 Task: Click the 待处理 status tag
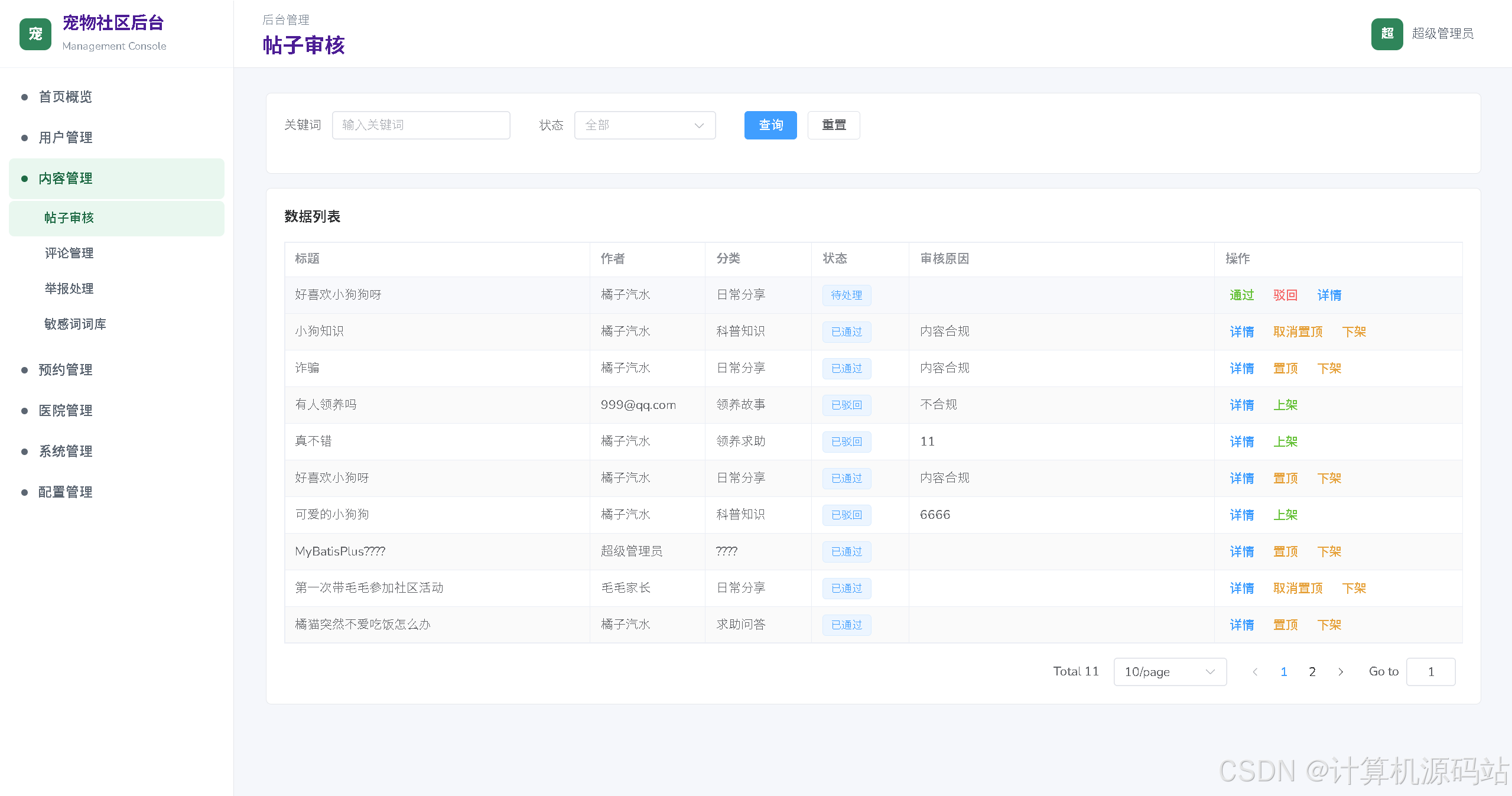tap(847, 295)
